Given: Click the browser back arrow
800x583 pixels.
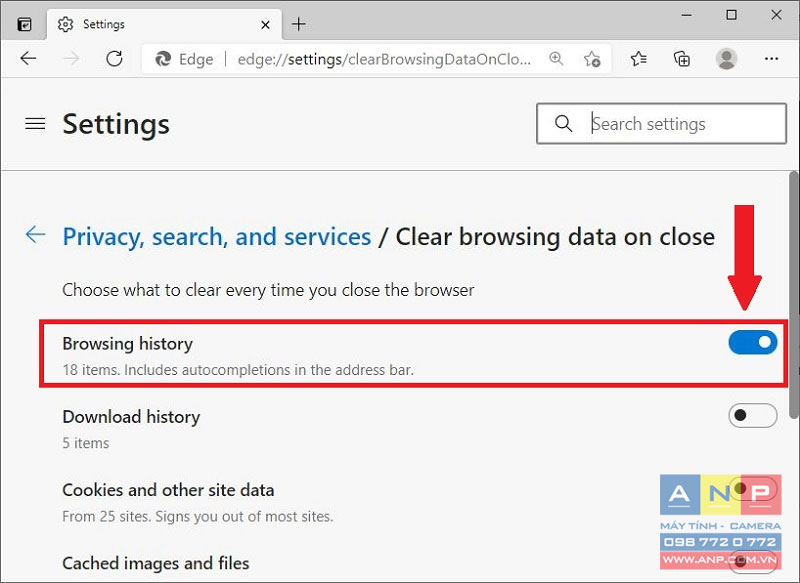Looking at the screenshot, I should 28,59.
